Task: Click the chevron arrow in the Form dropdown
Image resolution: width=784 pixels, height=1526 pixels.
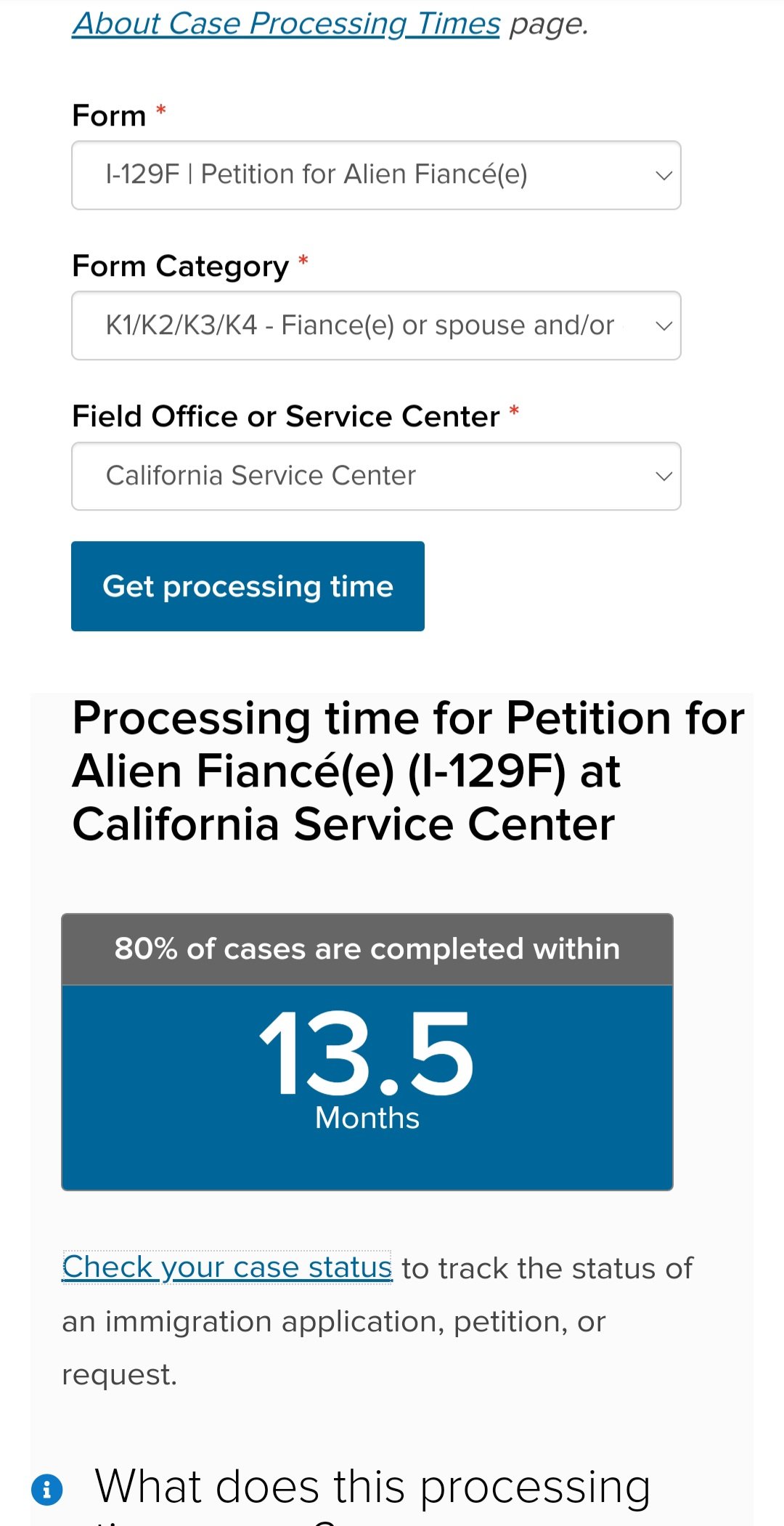Action: (663, 176)
